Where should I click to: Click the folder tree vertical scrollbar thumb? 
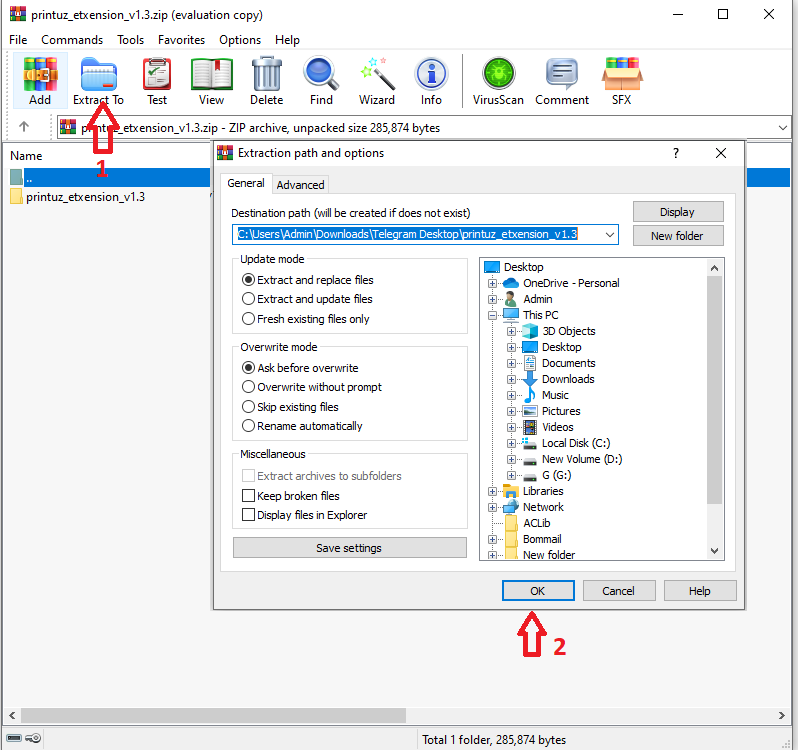(715, 390)
